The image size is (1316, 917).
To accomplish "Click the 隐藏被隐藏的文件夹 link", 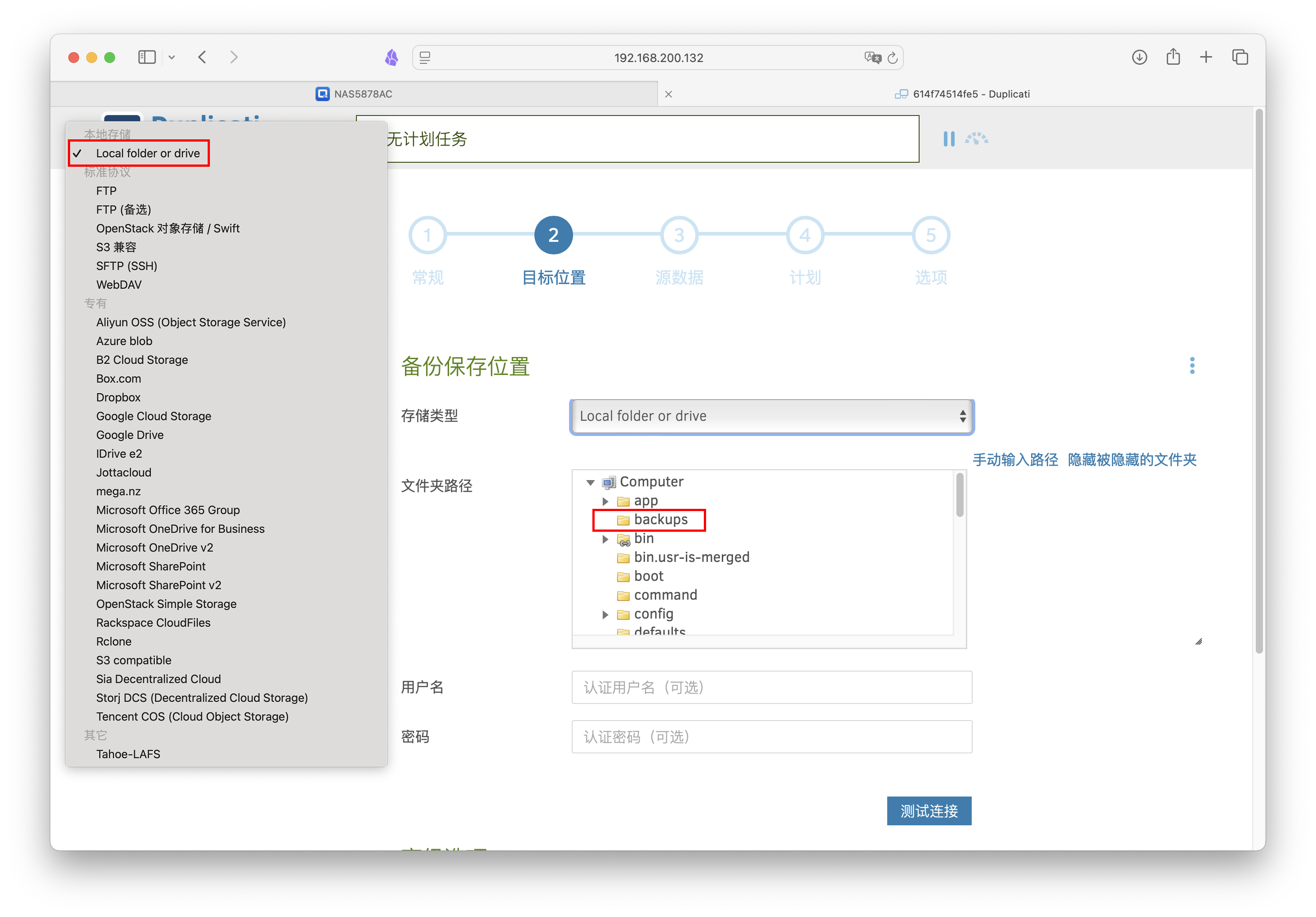I will pyautogui.click(x=1132, y=460).
